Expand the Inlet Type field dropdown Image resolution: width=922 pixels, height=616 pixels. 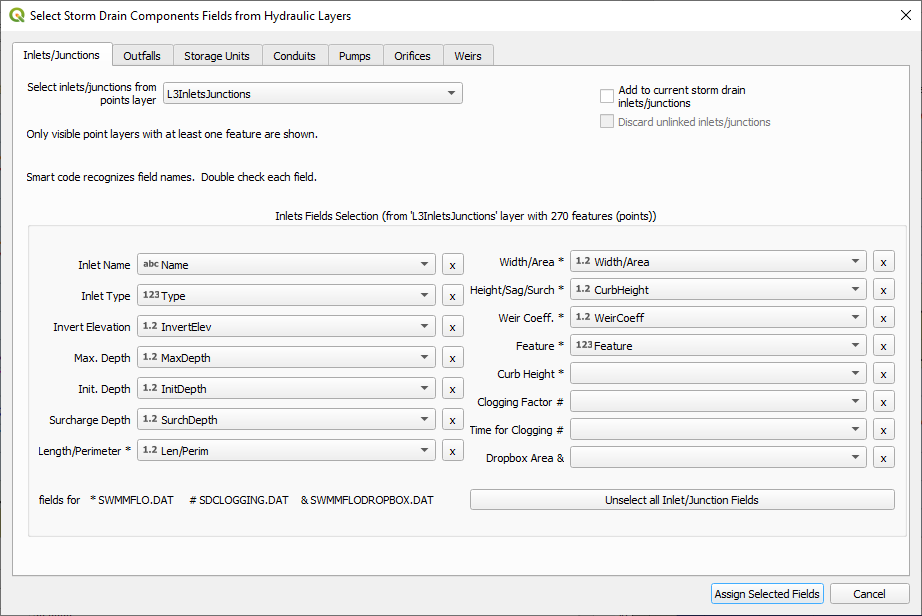coord(286,296)
